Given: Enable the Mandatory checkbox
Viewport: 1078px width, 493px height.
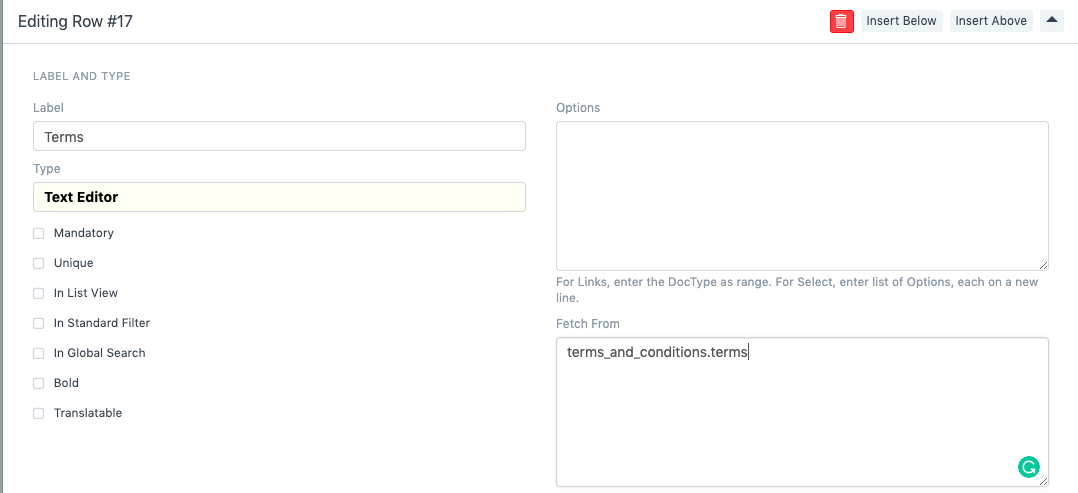Looking at the screenshot, I should point(39,233).
